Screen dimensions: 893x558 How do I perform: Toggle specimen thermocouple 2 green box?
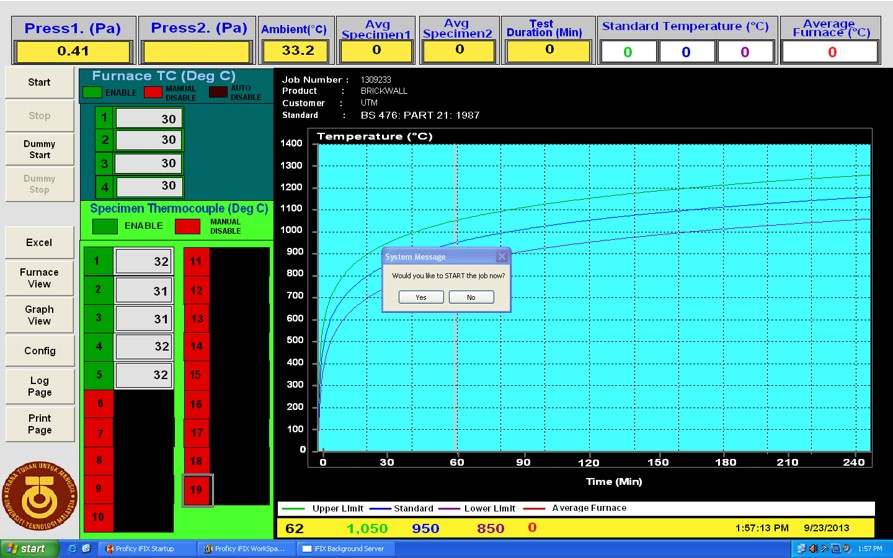99,290
